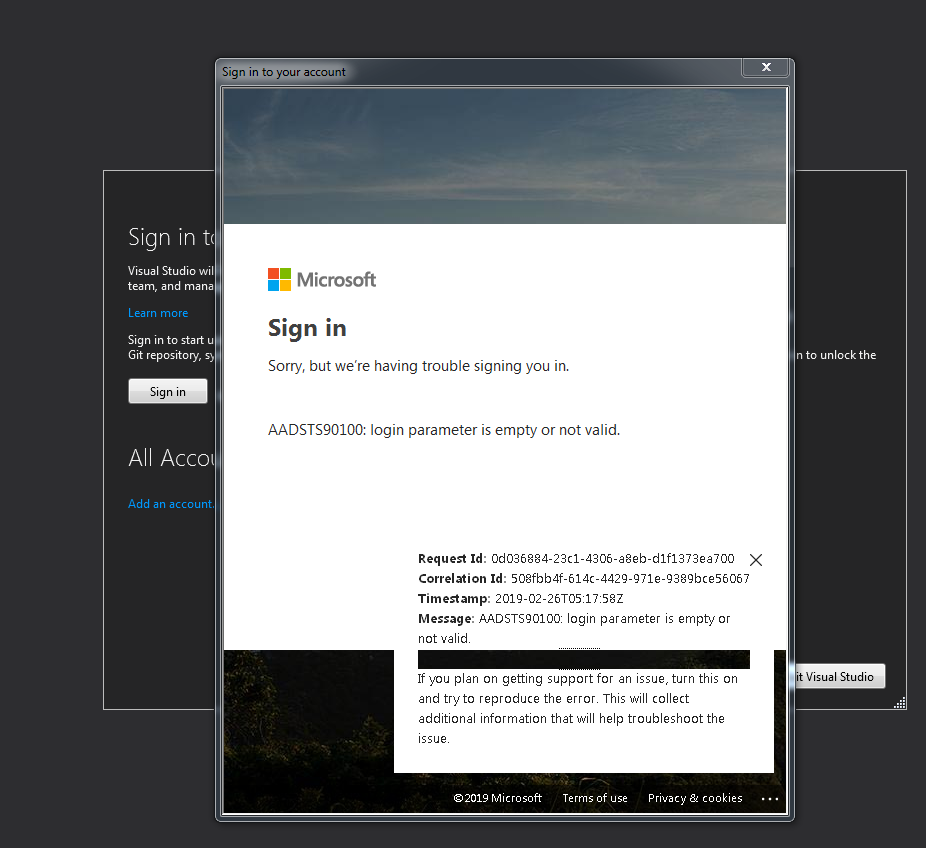
Task: Click the partially hidden Visual Studio button
Action: (x=839, y=677)
